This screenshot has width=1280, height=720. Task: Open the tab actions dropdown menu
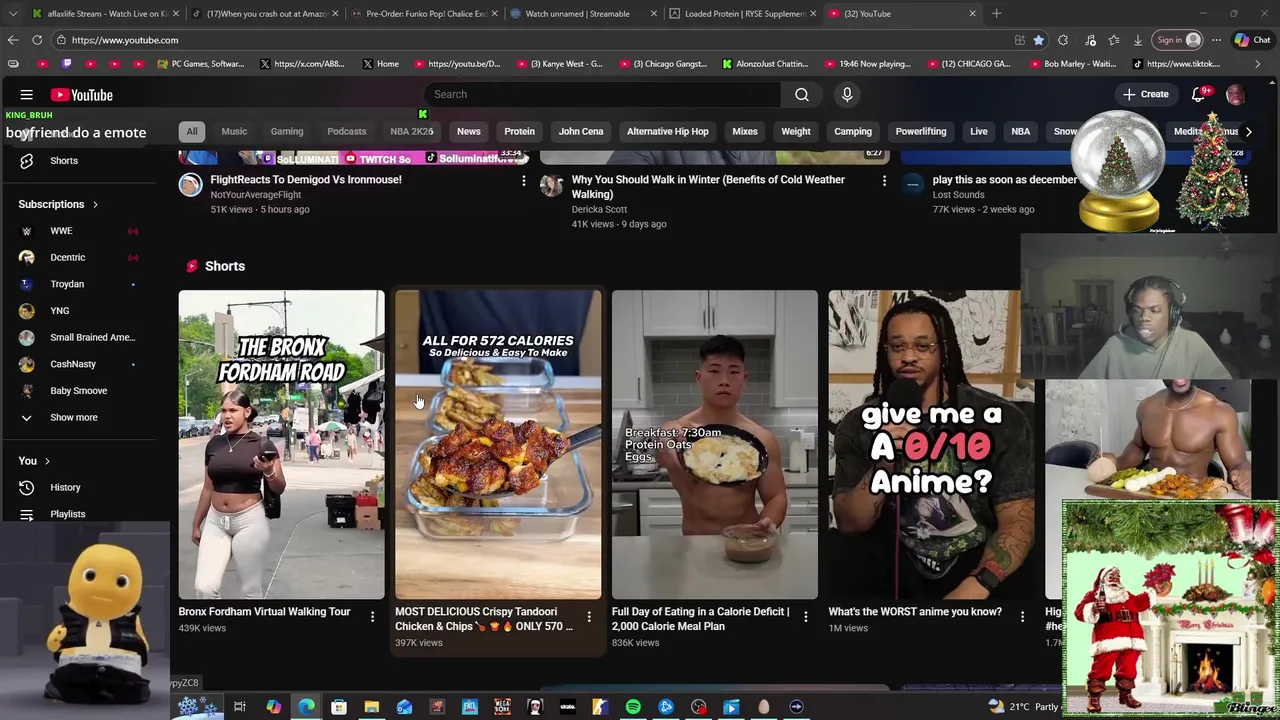(x=13, y=14)
